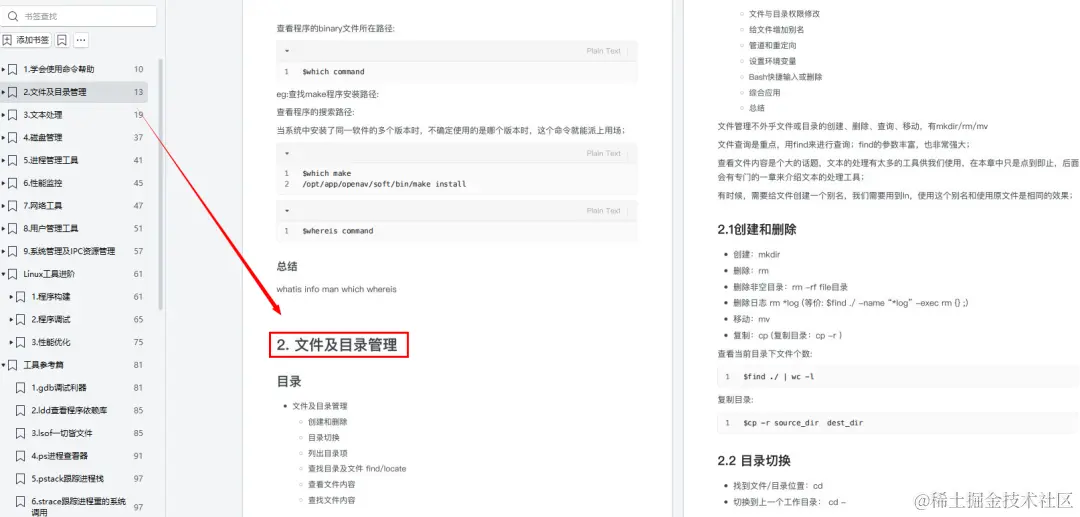Image resolution: width=1080 pixels, height=517 pixels.
Task: Open TOC link 创建和删除
Action: pyautogui.click(x=328, y=421)
